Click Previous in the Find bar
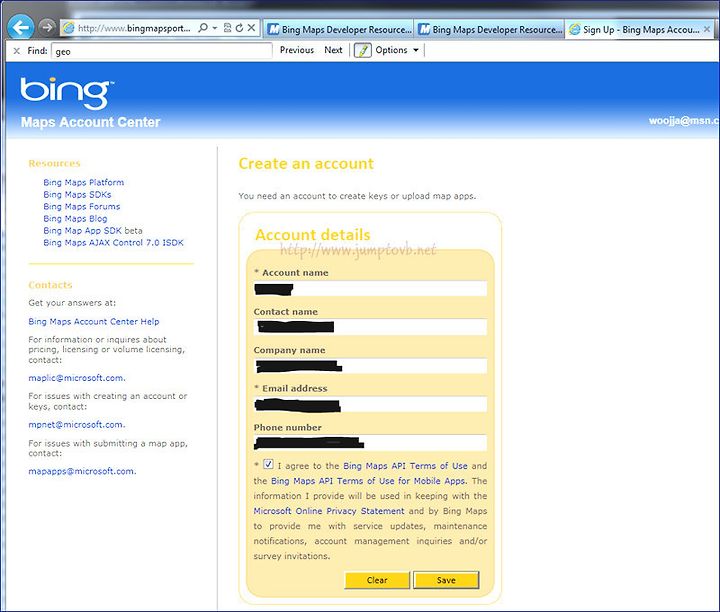Viewport: 720px width, 612px height. [297, 50]
